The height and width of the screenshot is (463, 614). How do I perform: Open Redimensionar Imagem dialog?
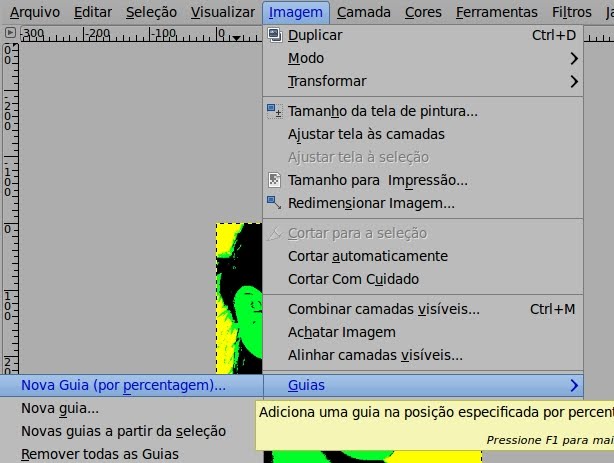423,203
